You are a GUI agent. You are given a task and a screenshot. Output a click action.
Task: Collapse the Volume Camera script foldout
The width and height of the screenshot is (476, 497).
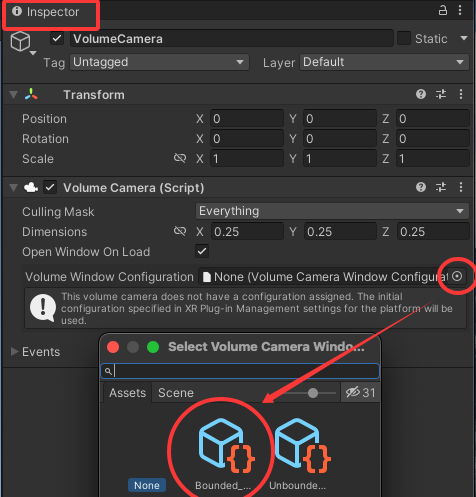[13, 188]
